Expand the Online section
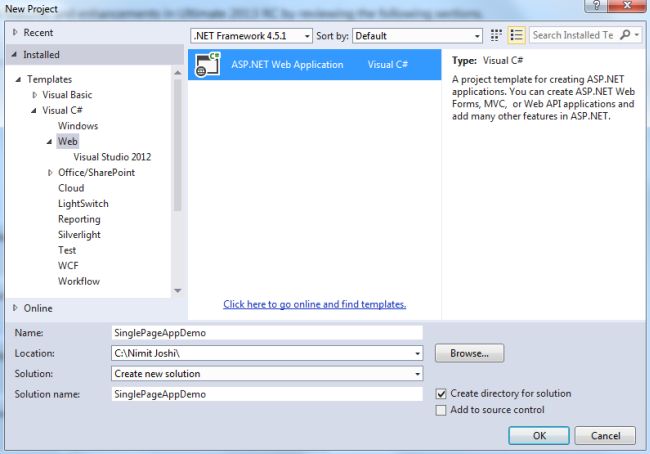The height and width of the screenshot is (454, 650). [15, 308]
